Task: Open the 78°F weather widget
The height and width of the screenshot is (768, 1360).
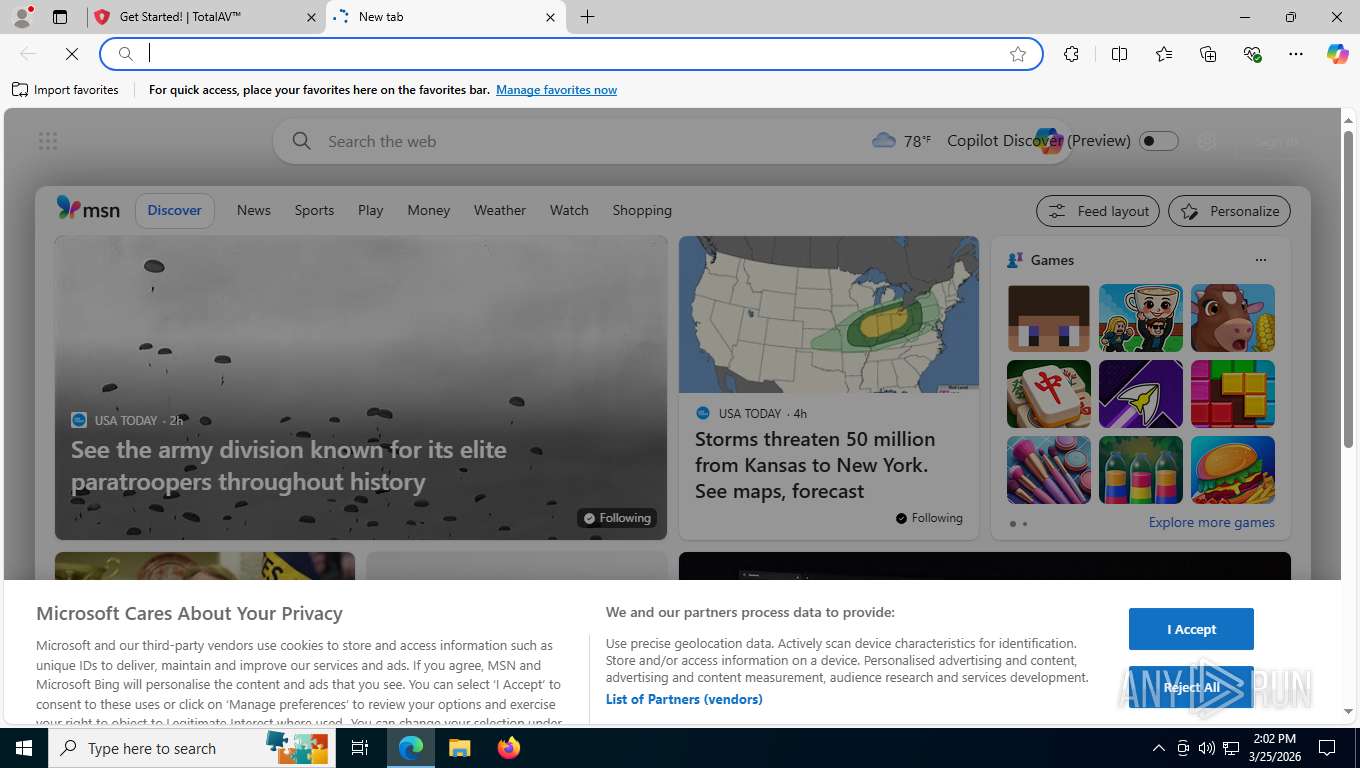Action: click(901, 141)
